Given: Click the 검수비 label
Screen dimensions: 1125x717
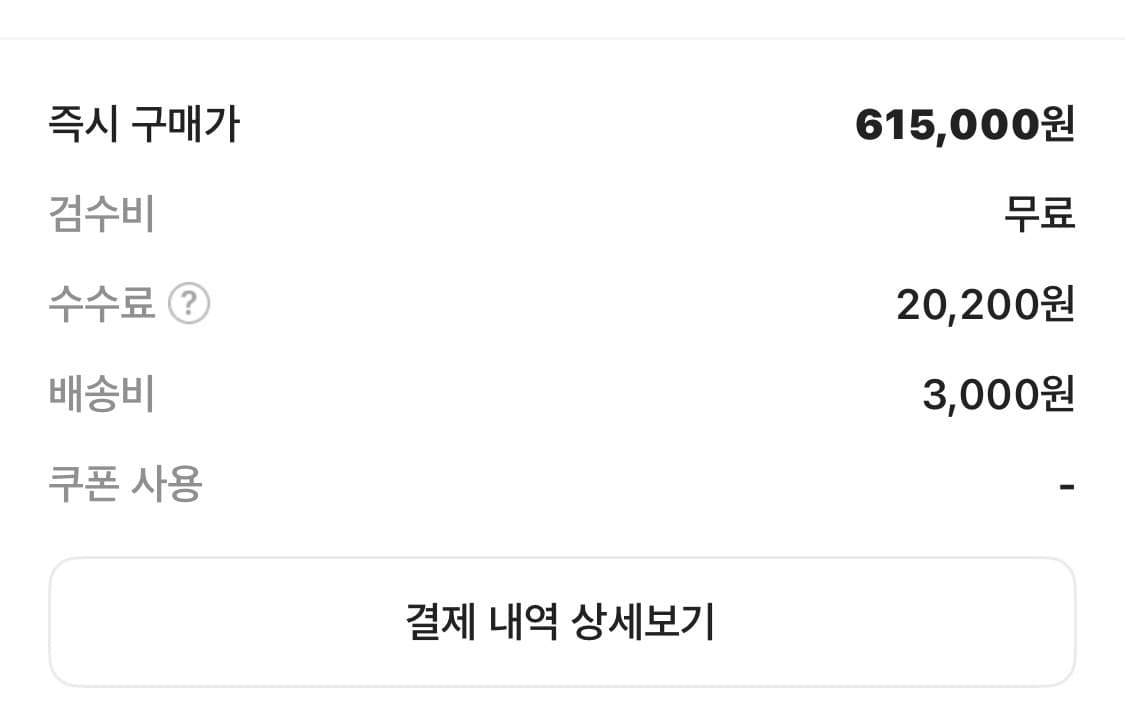Looking at the screenshot, I should point(102,214).
